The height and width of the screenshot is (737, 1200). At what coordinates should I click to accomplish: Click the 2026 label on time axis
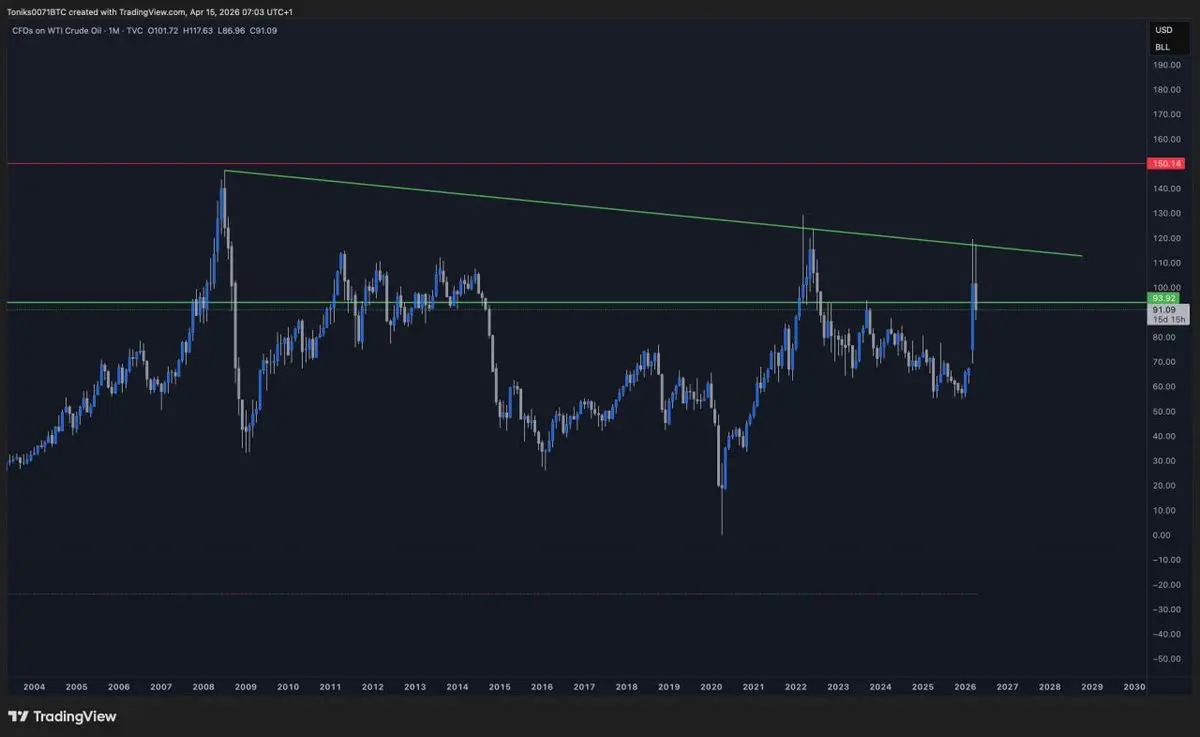[965, 687]
